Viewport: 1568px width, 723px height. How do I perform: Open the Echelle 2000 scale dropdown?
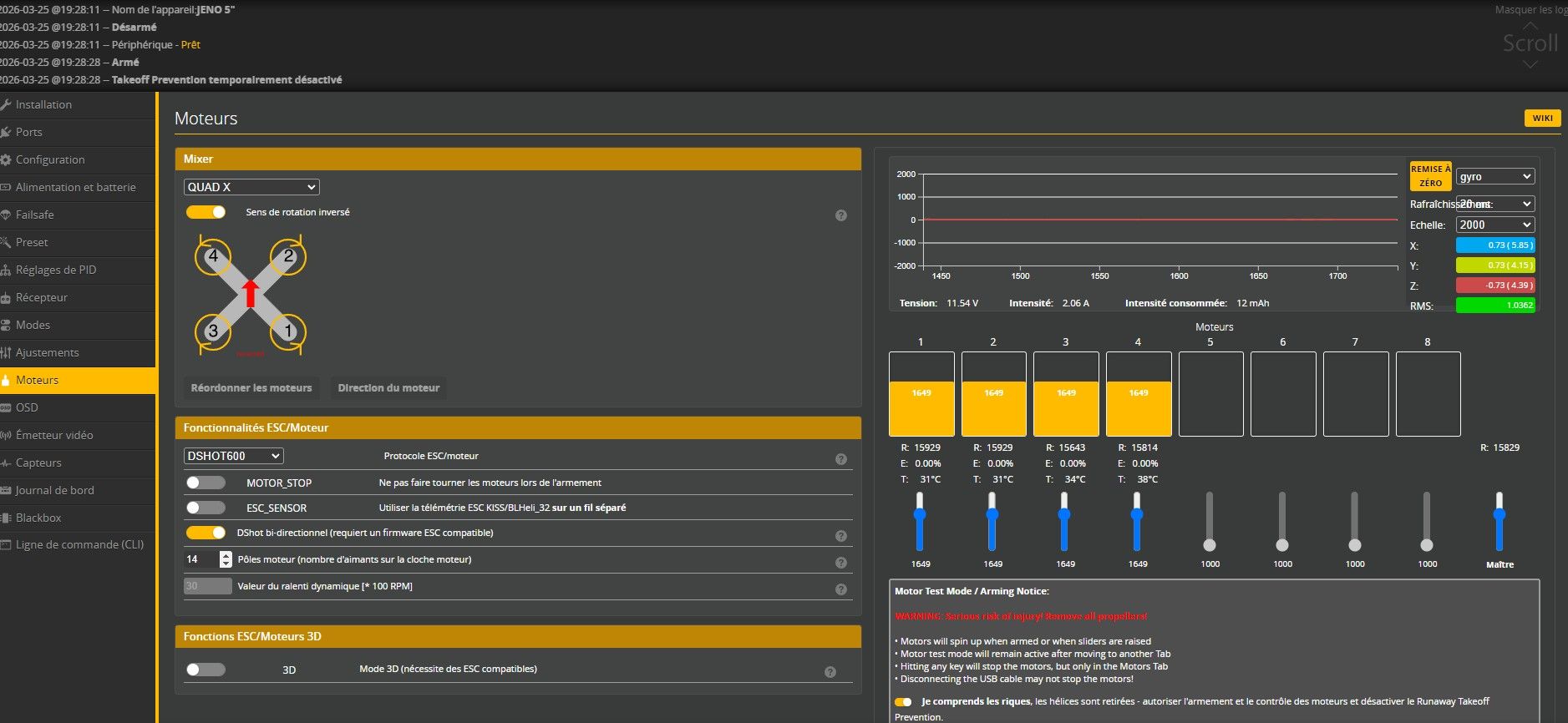(1494, 225)
